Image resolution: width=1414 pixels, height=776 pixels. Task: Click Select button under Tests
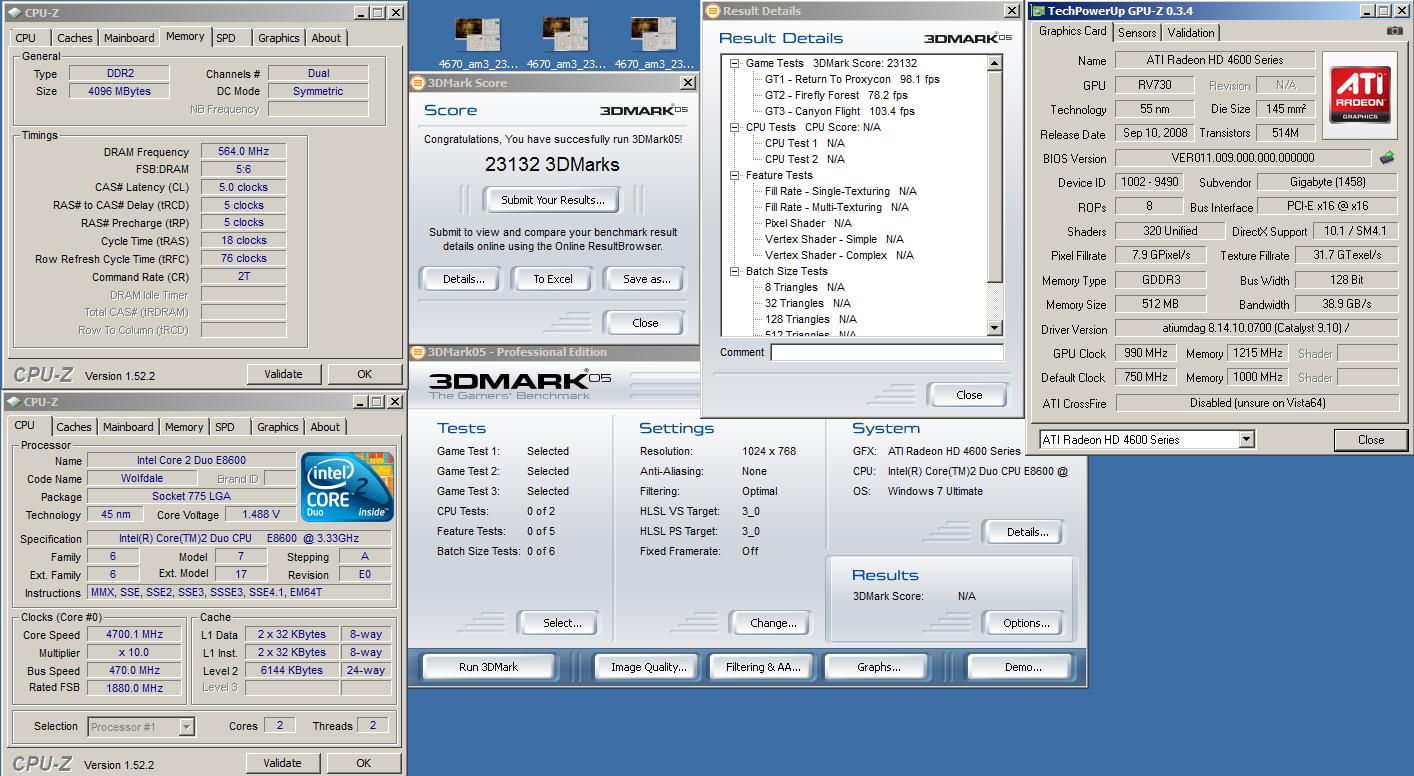tap(562, 623)
